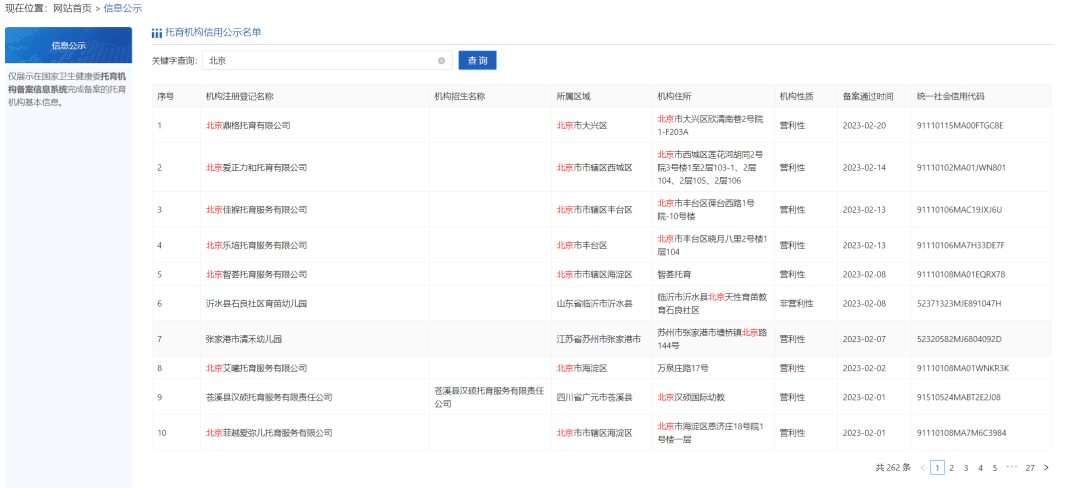This screenshot has width=1080, height=488.
Task: Go to page 2
Action: click(x=951, y=467)
